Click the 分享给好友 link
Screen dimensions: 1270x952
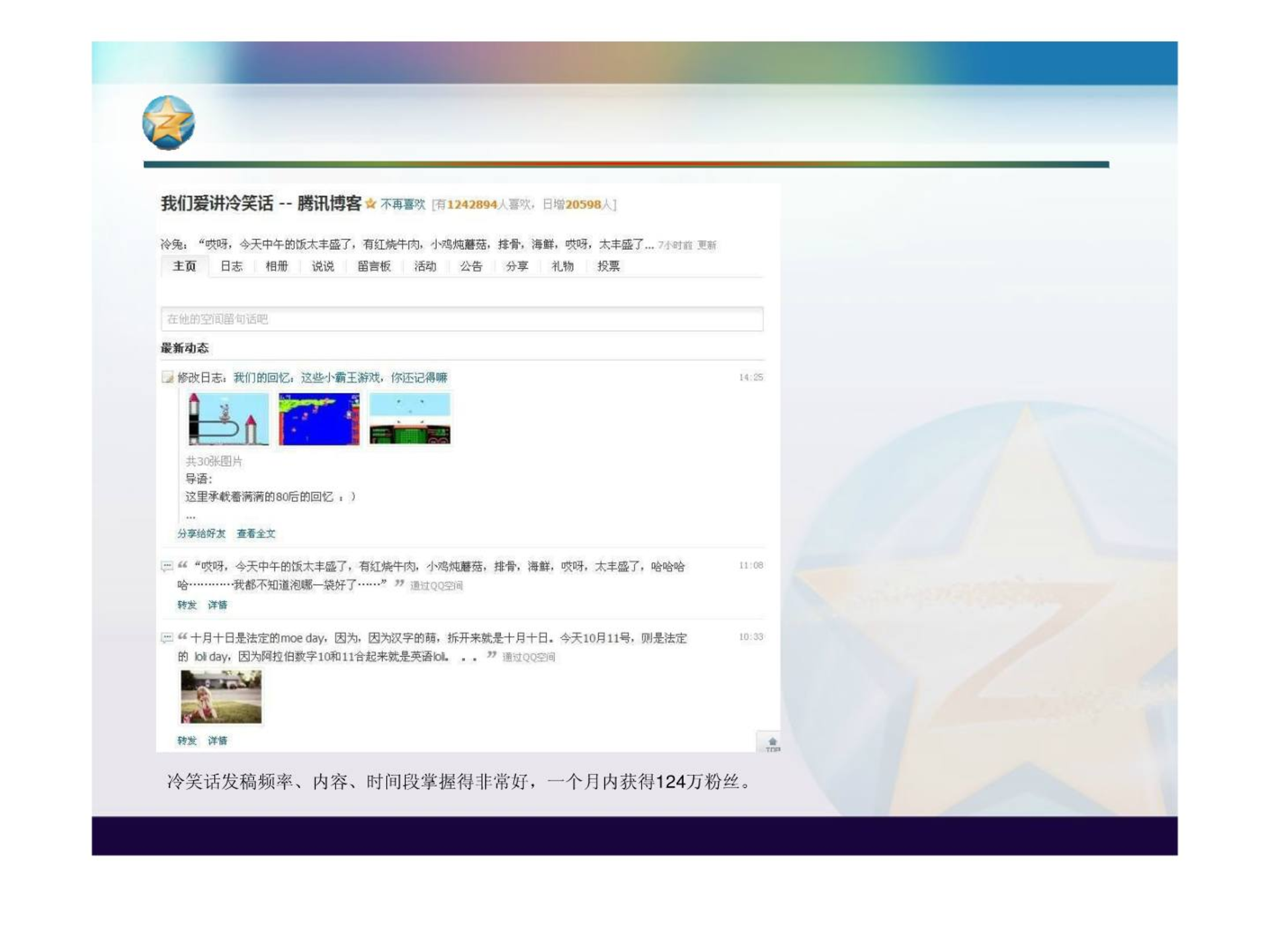click(x=201, y=534)
